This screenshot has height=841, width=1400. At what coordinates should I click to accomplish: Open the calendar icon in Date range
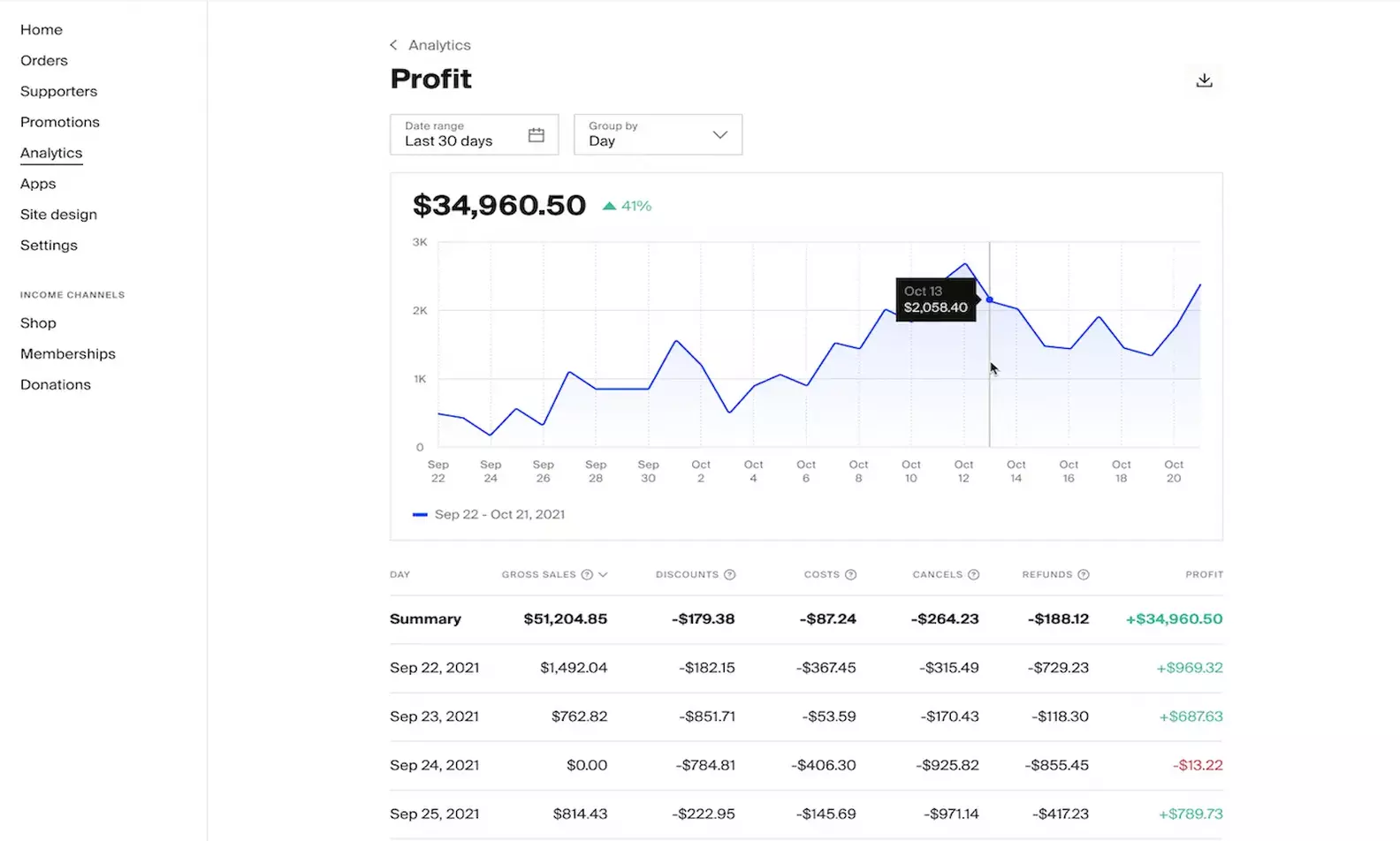536,134
